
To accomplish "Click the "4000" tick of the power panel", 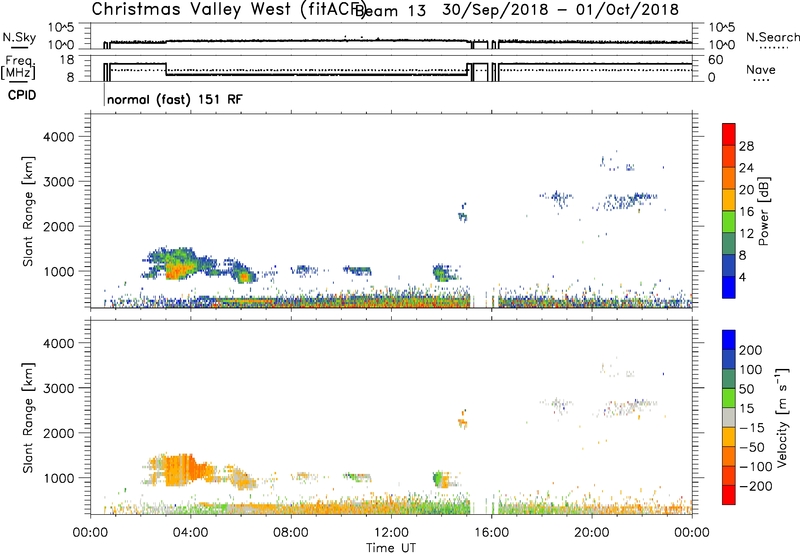I will [59, 137].
